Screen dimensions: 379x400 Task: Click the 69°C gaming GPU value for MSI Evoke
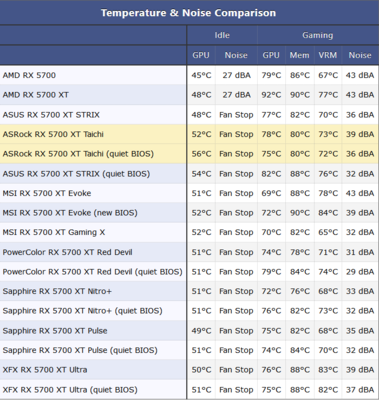(x=271, y=193)
